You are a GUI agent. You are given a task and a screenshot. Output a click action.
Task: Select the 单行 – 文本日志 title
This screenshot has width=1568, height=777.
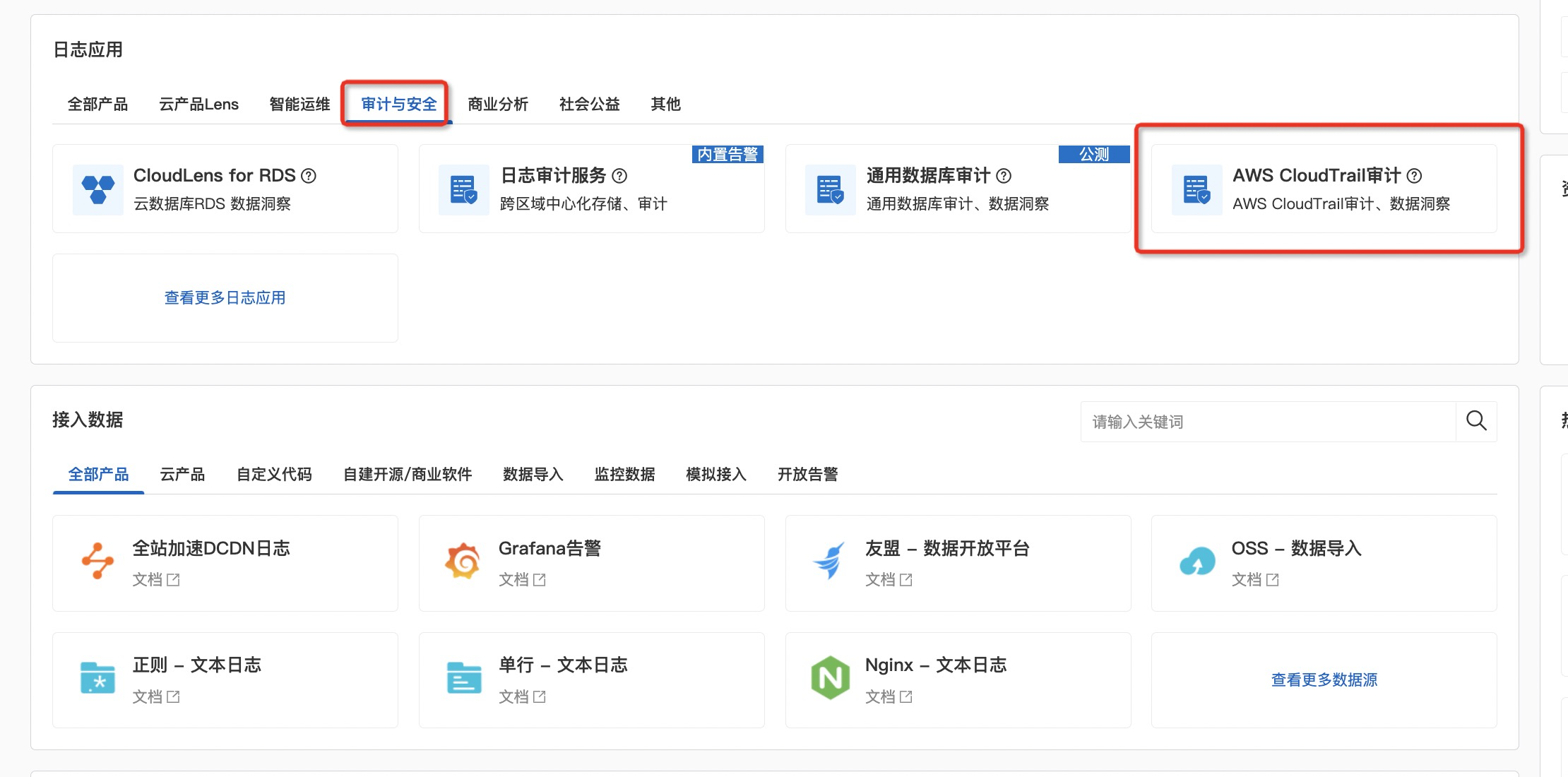[x=563, y=665]
